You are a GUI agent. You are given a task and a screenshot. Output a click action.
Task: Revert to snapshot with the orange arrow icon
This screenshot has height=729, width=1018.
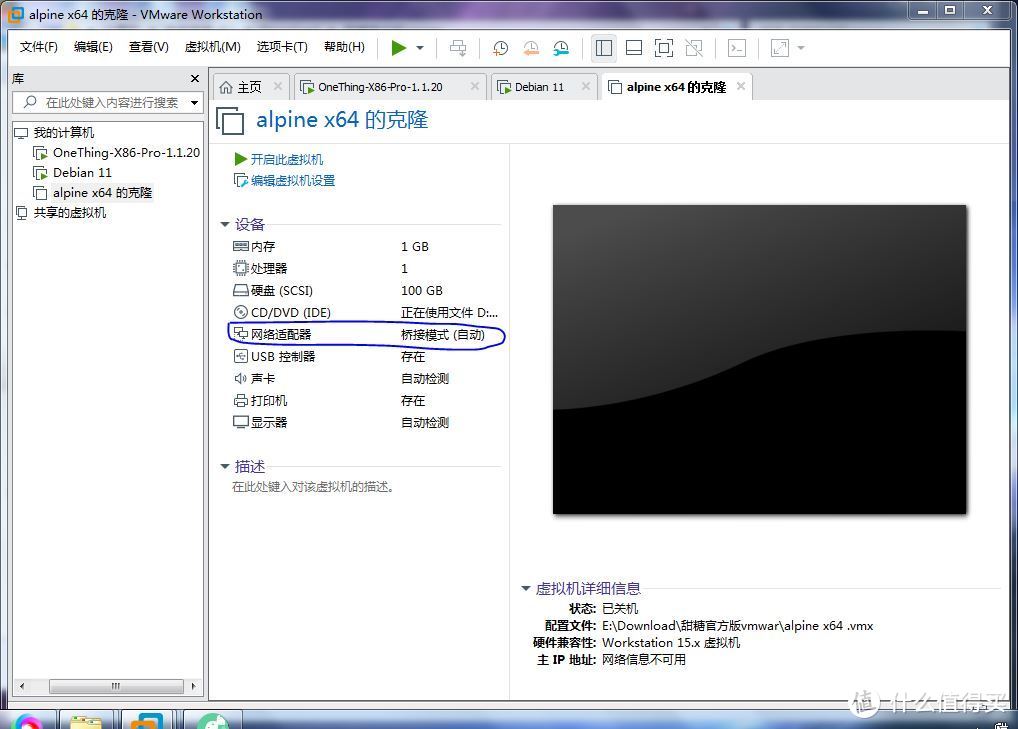[530, 47]
